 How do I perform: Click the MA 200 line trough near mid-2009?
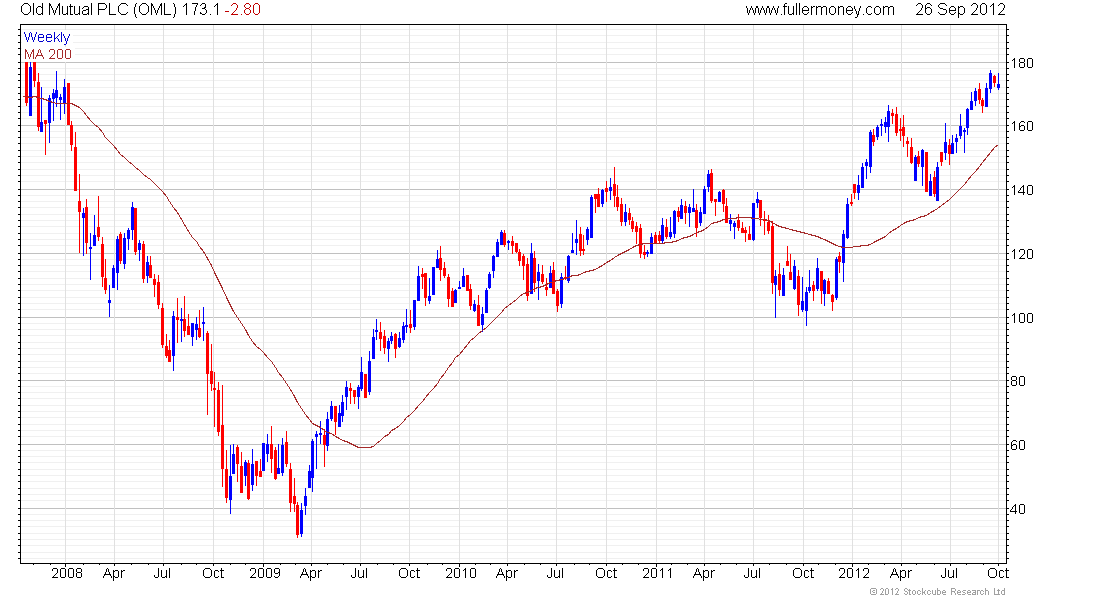coord(365,447)
